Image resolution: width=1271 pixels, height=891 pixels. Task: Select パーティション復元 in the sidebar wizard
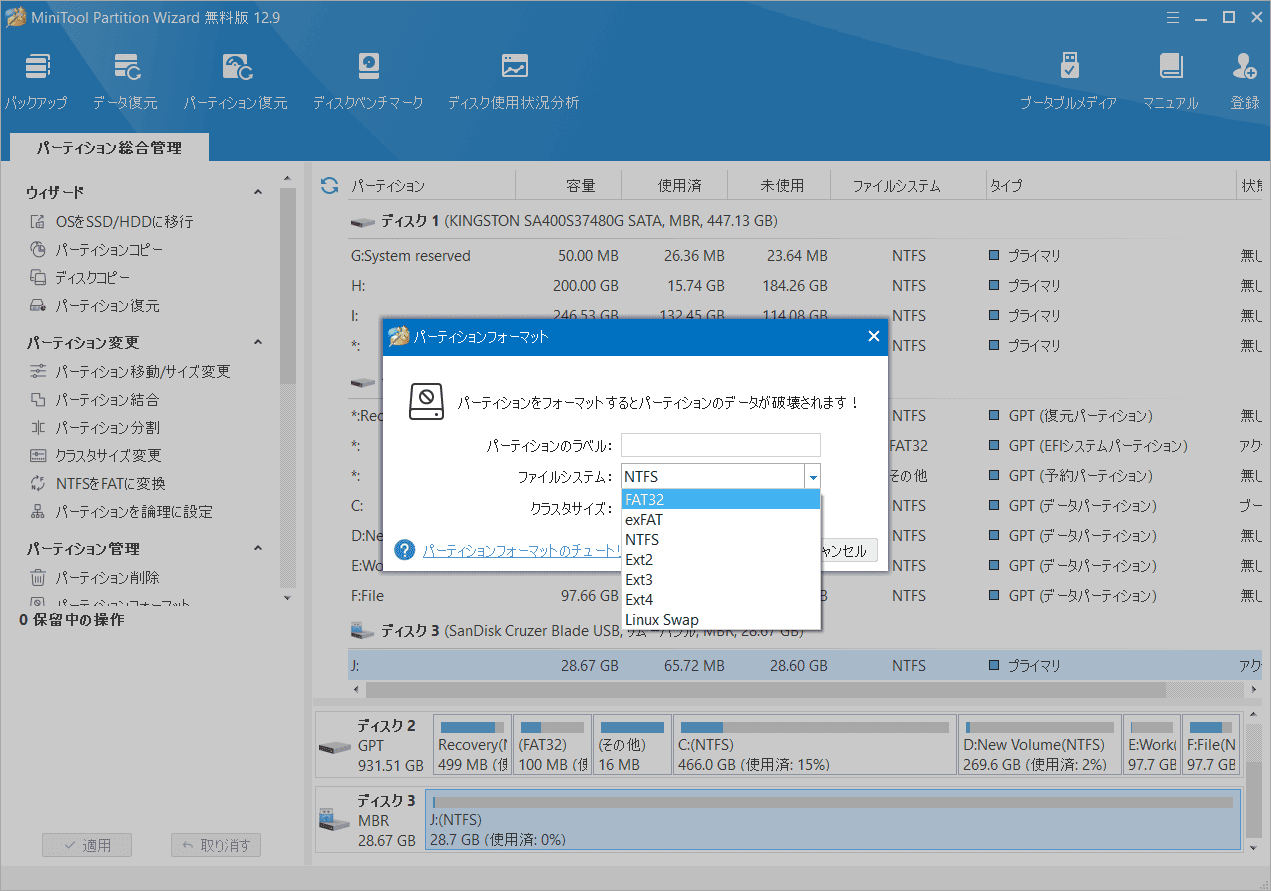(x=94, y=305)
